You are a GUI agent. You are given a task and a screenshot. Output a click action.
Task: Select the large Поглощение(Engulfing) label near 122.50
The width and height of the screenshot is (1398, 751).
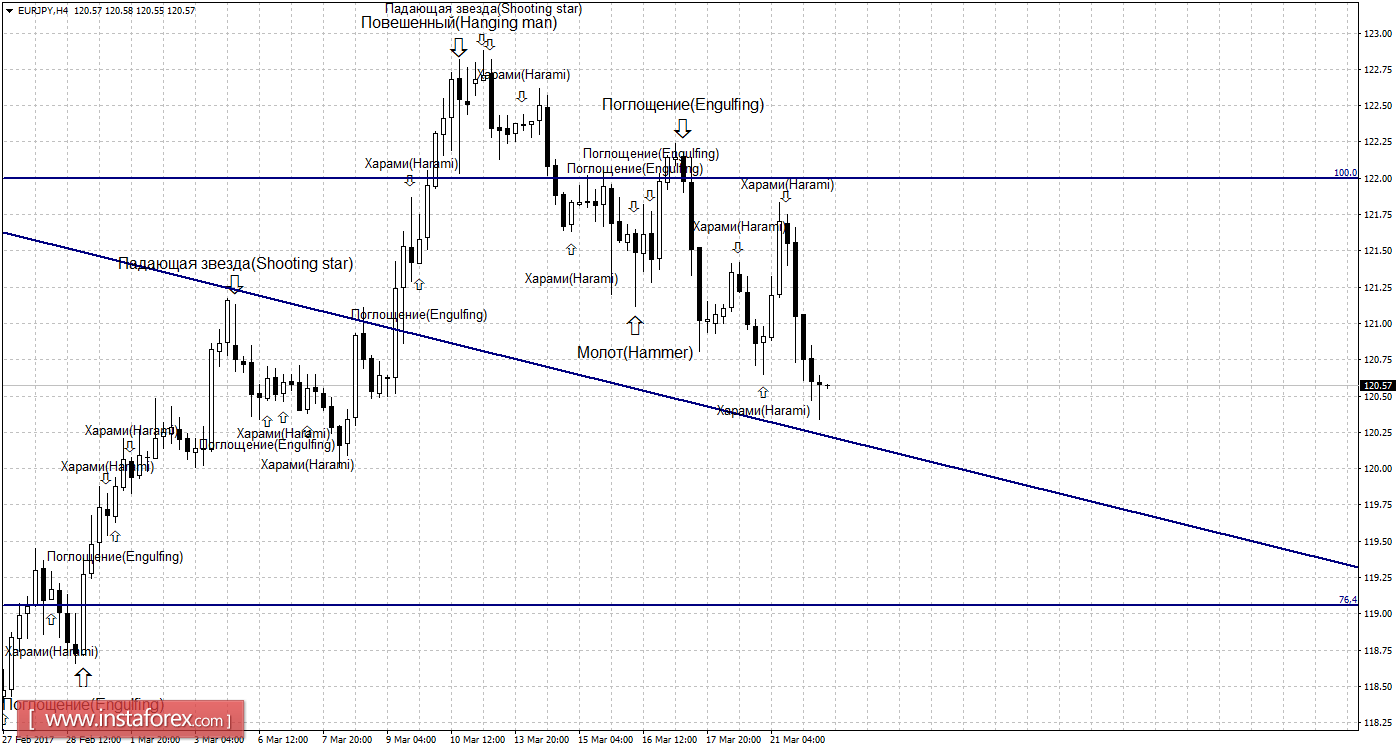point(682,104)
